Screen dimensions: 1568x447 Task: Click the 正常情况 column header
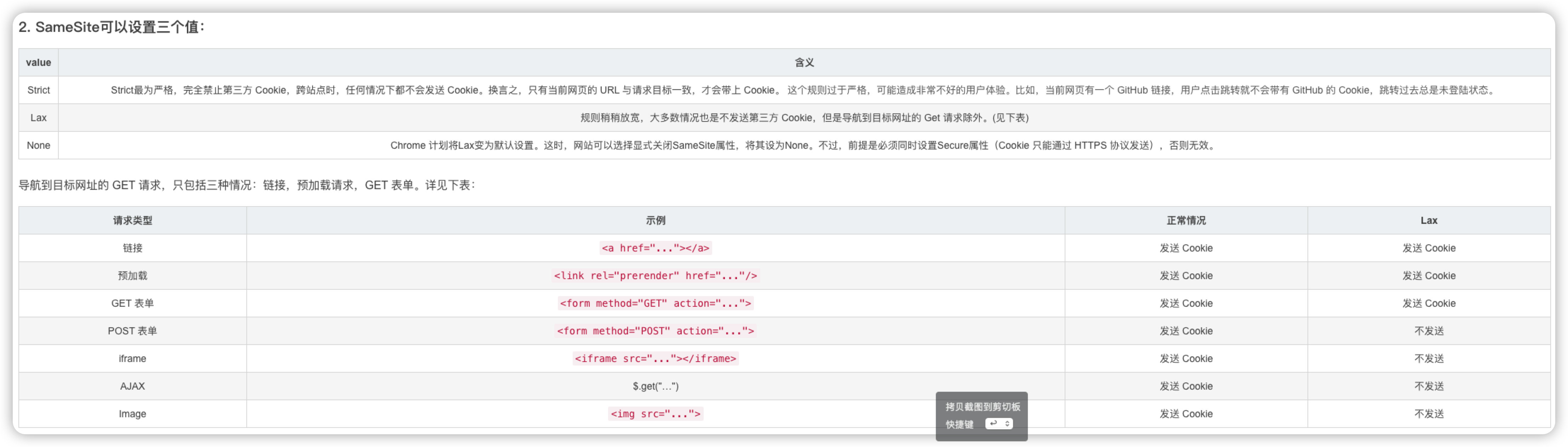1185,220
